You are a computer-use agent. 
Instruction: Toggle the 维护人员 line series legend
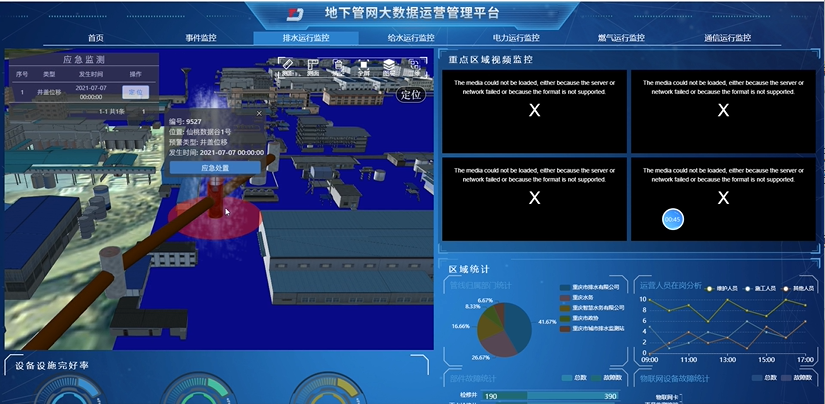click(722, 289)
